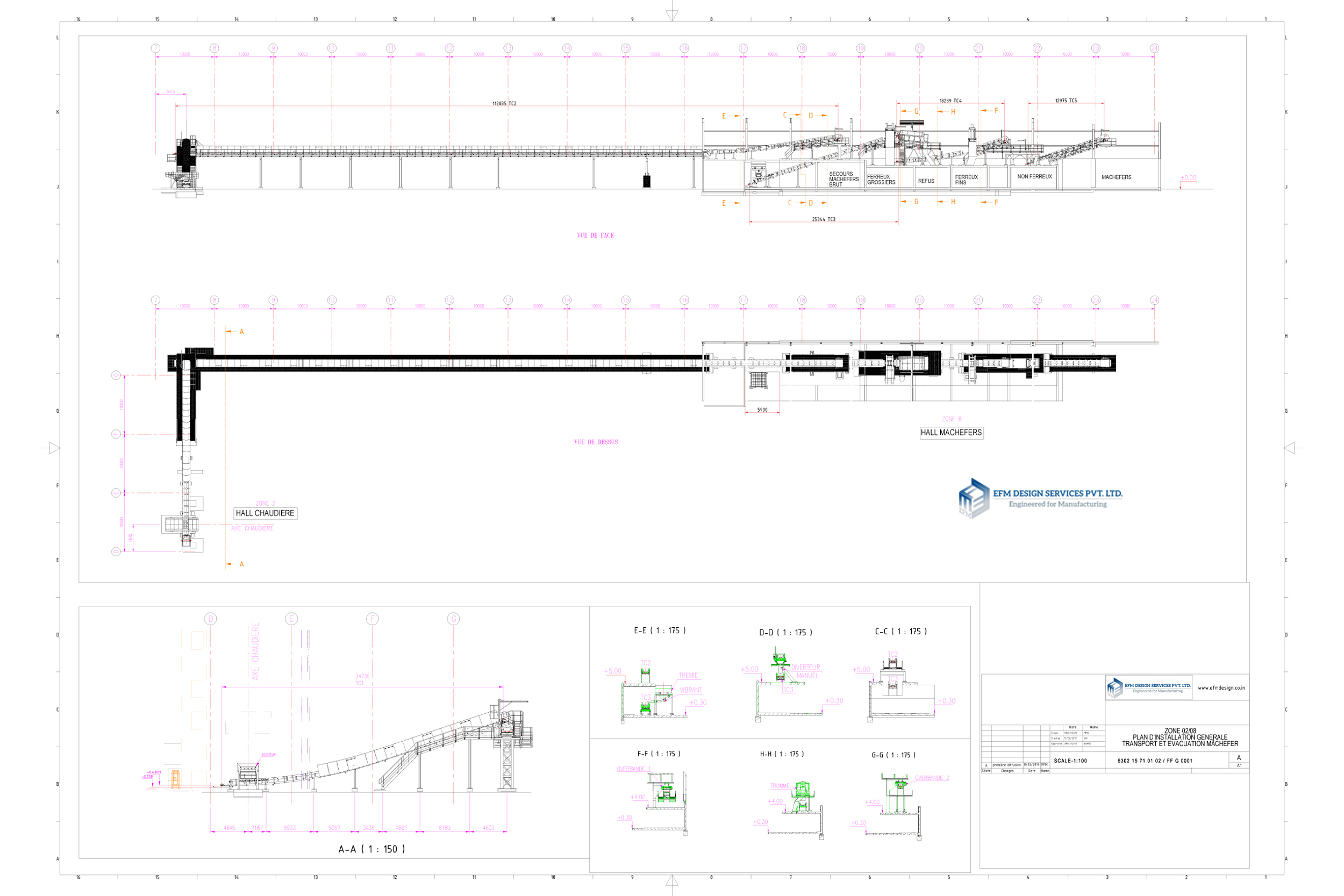Click grid bubble D in section A-A
Screen dimensions: 1344x896
pyautogui.click(x=210, y=619)
